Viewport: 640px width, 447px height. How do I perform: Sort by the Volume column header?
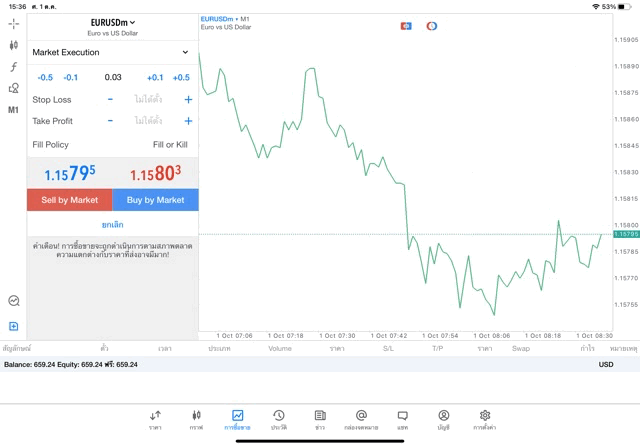(280, 348)
